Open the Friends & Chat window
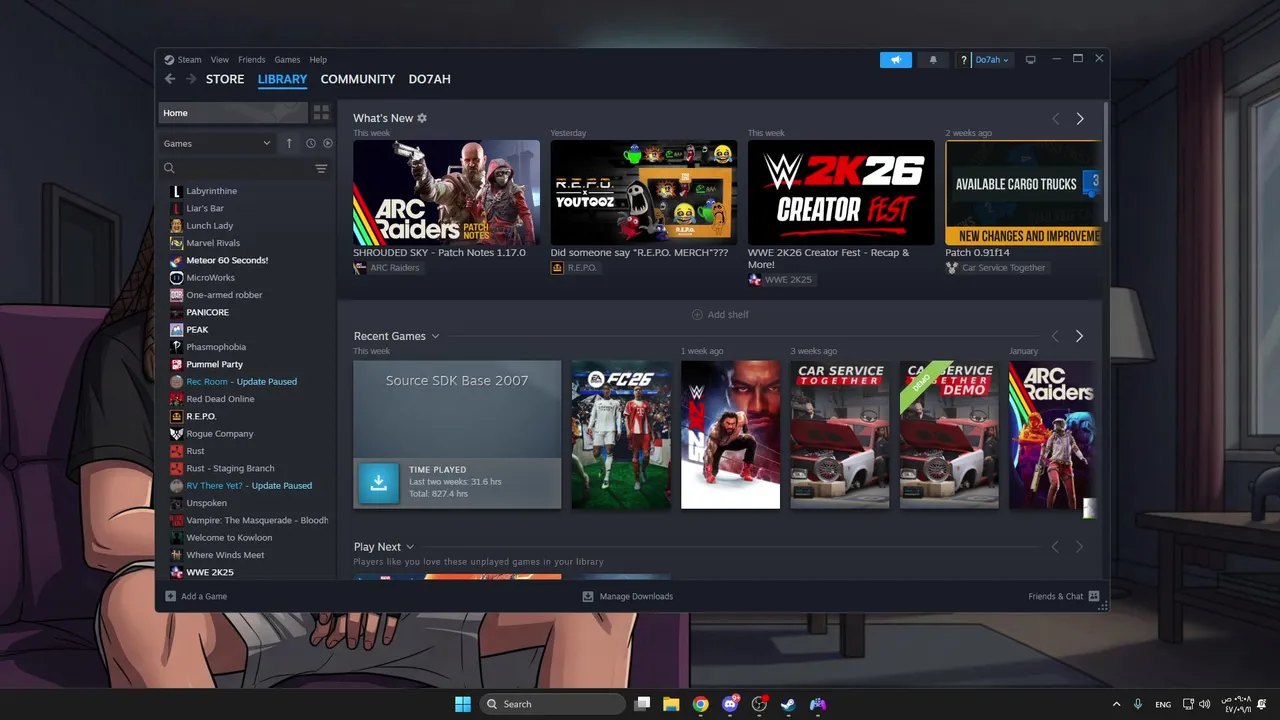This screenshot has width=1280, height=720. point(1064,596)
